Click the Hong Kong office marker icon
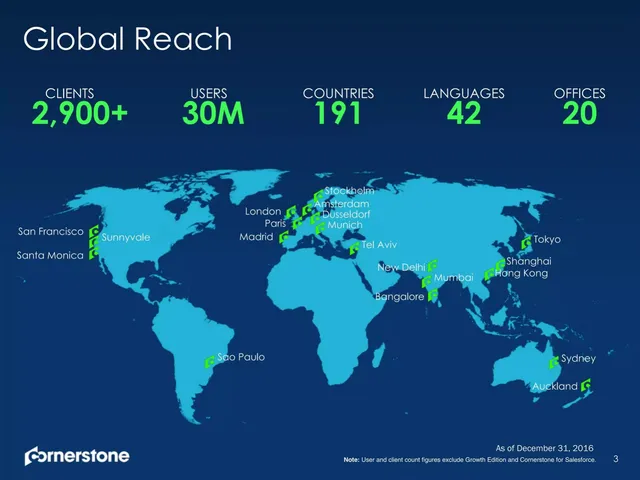This screenshot has width=640, height=480. tap(489, 274)
